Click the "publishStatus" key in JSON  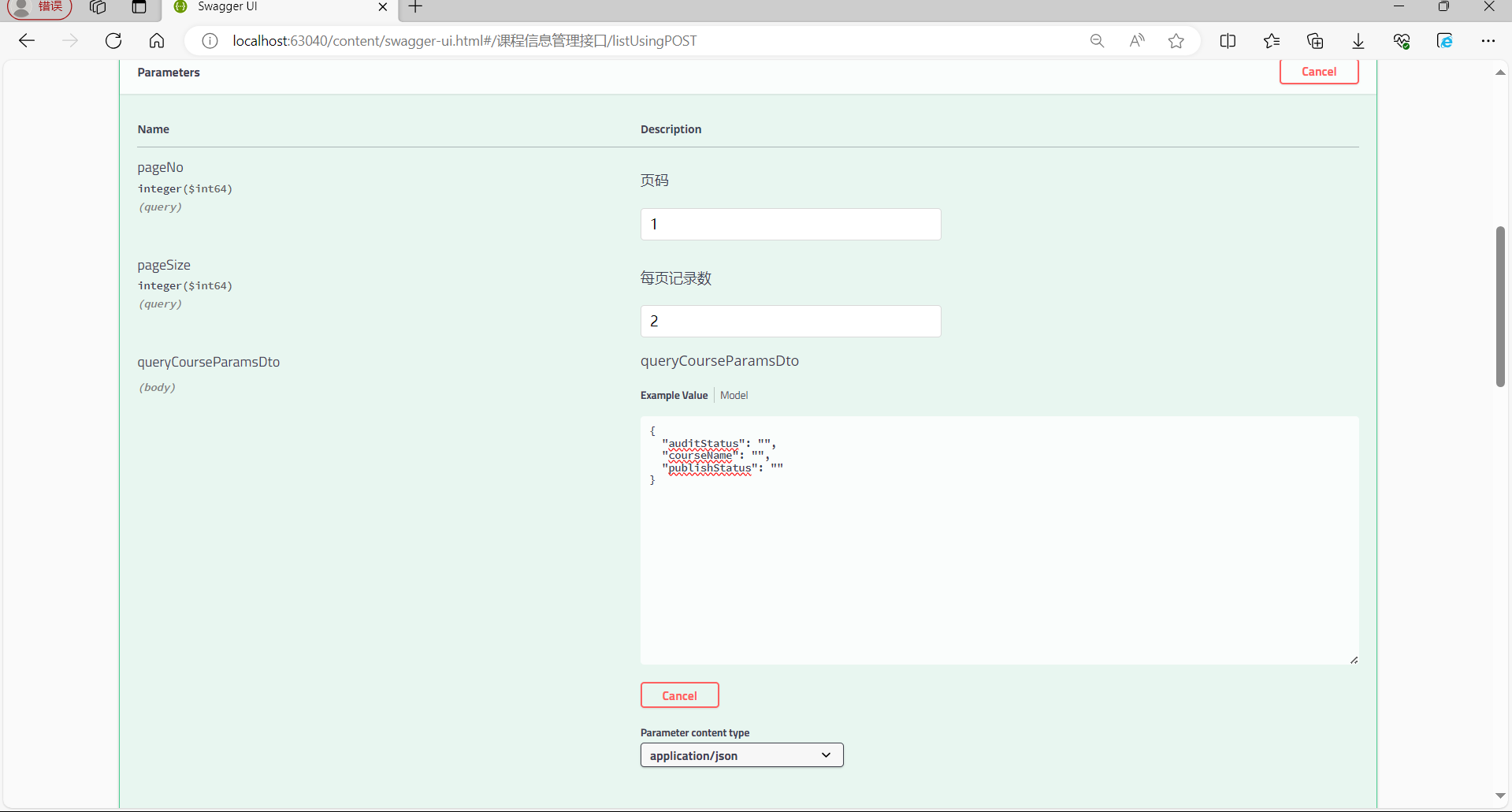click(x=710, y=467)
